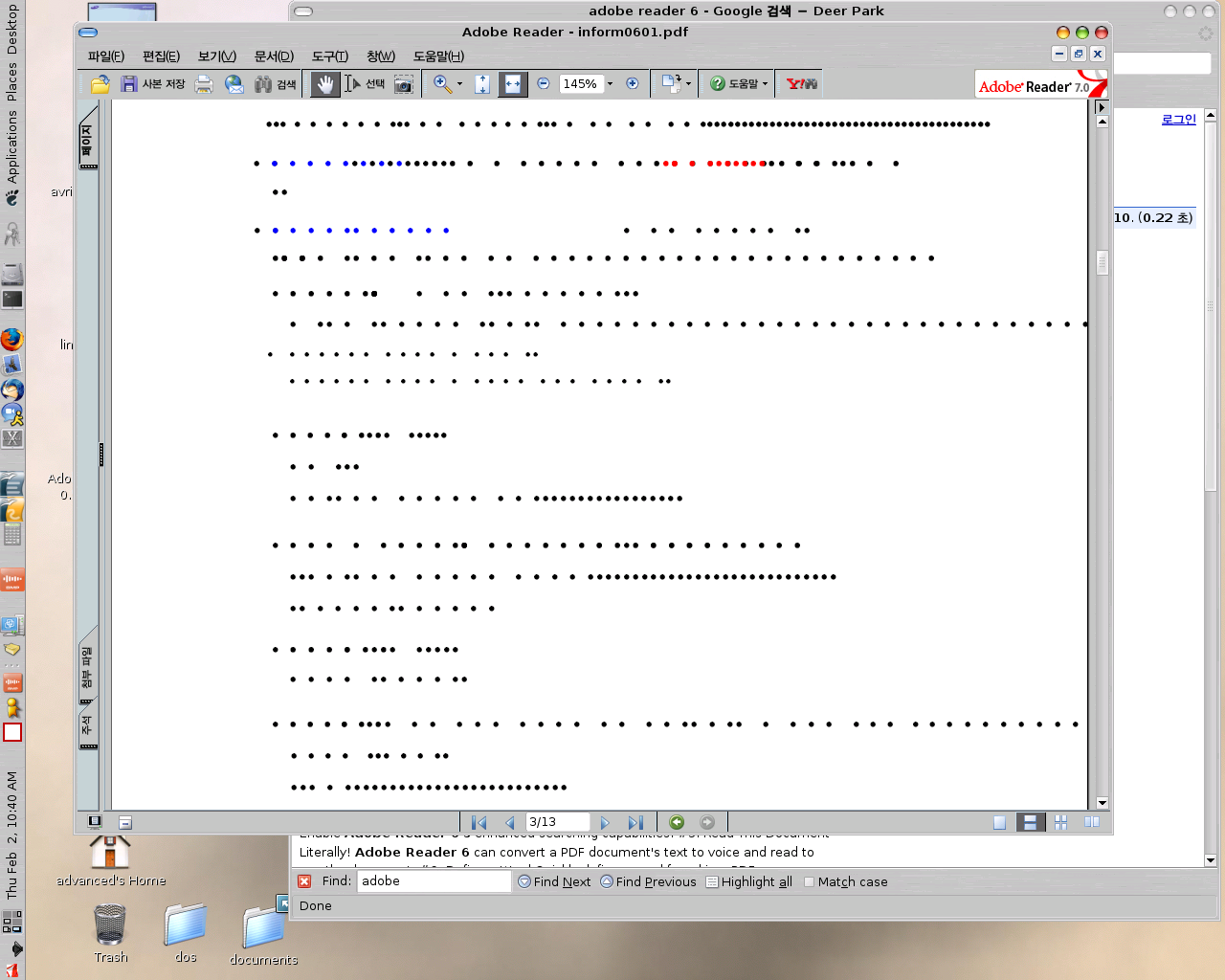Click the 로그인 link in the browser
This screenshot has height=980, width=1225.
pos(1179,120)
